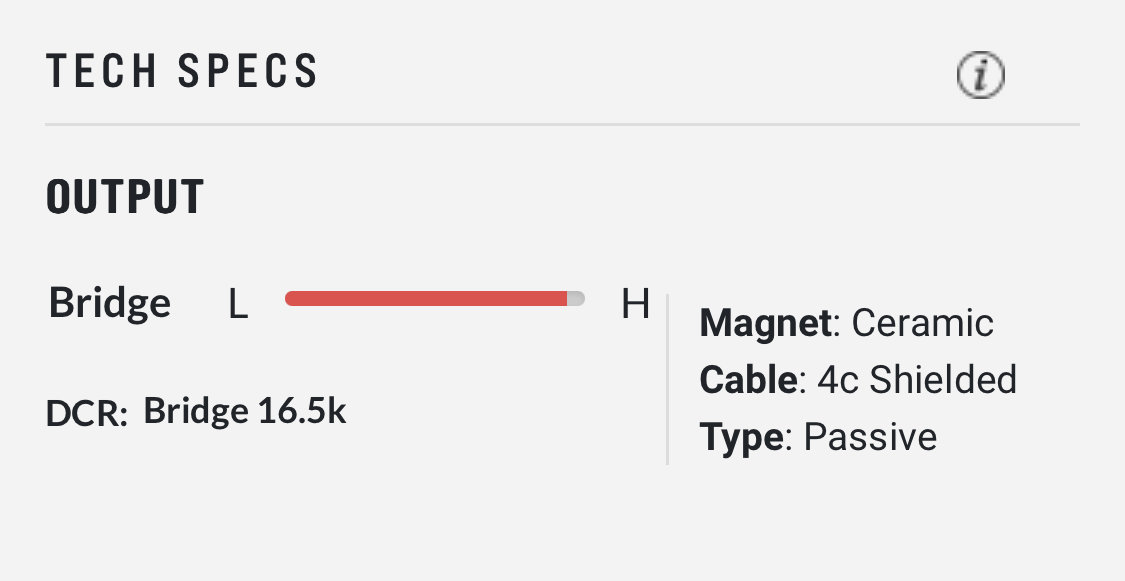Click the OUTPUT section heading

pos(125,197)
